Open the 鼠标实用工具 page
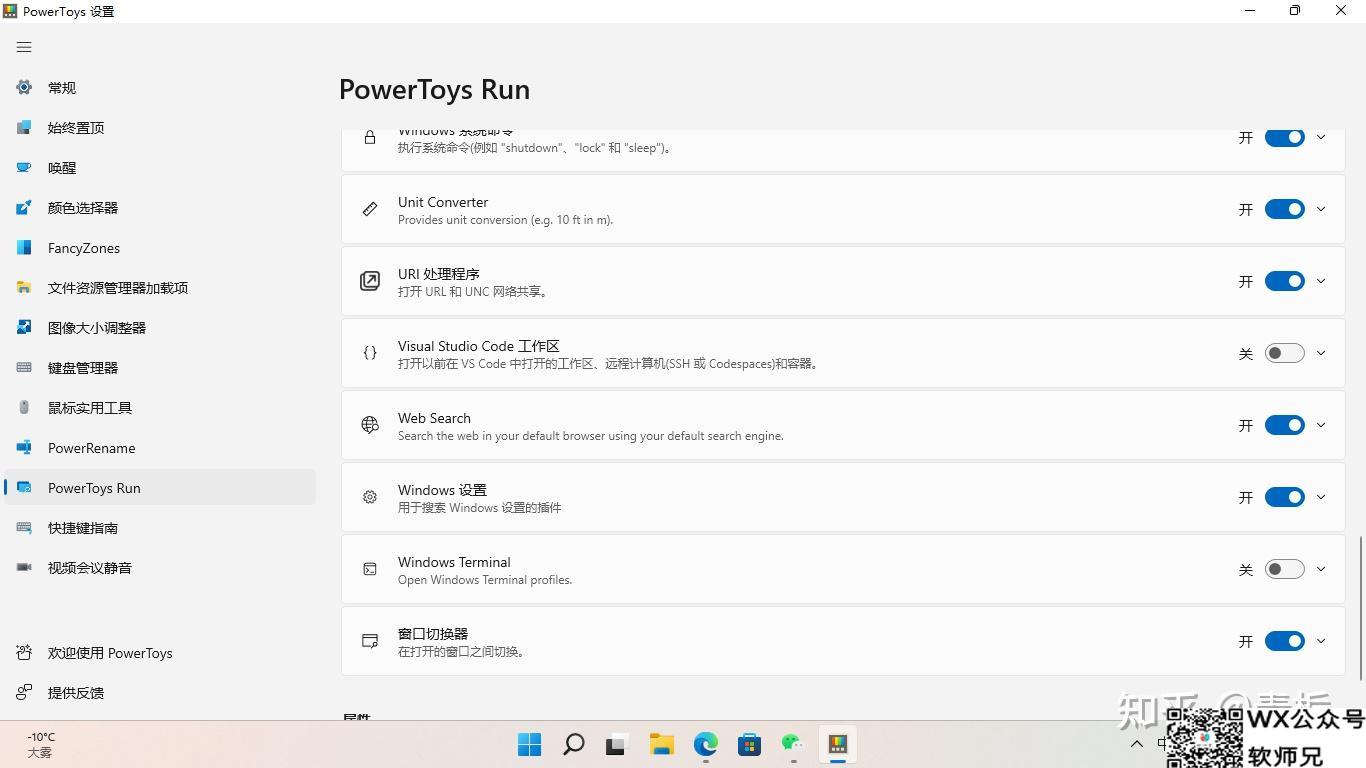1366x768 pixels. (160, 408)
